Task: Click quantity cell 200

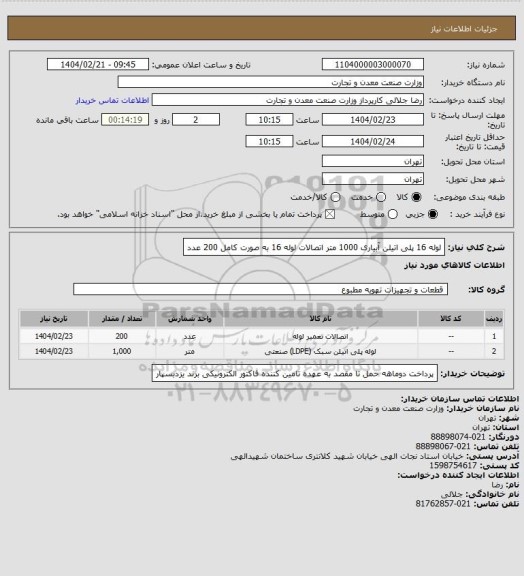Action: [x=122, y=336]
